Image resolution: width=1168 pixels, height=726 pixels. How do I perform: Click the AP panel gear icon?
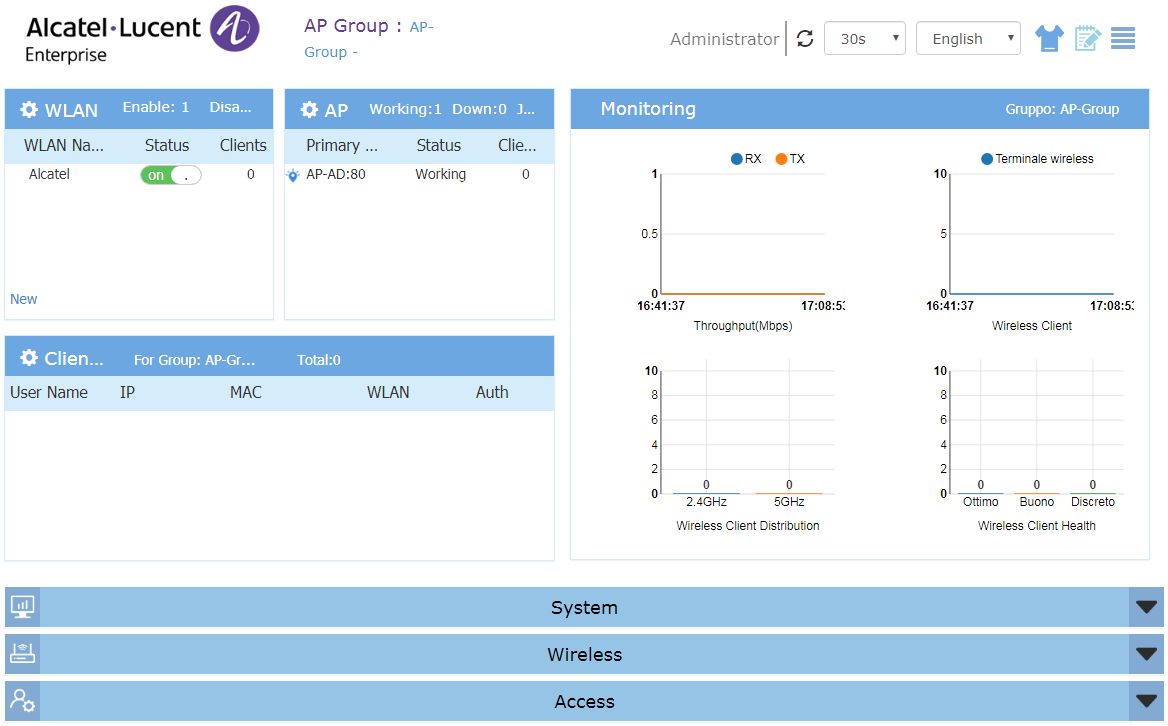tap(310, 110)
